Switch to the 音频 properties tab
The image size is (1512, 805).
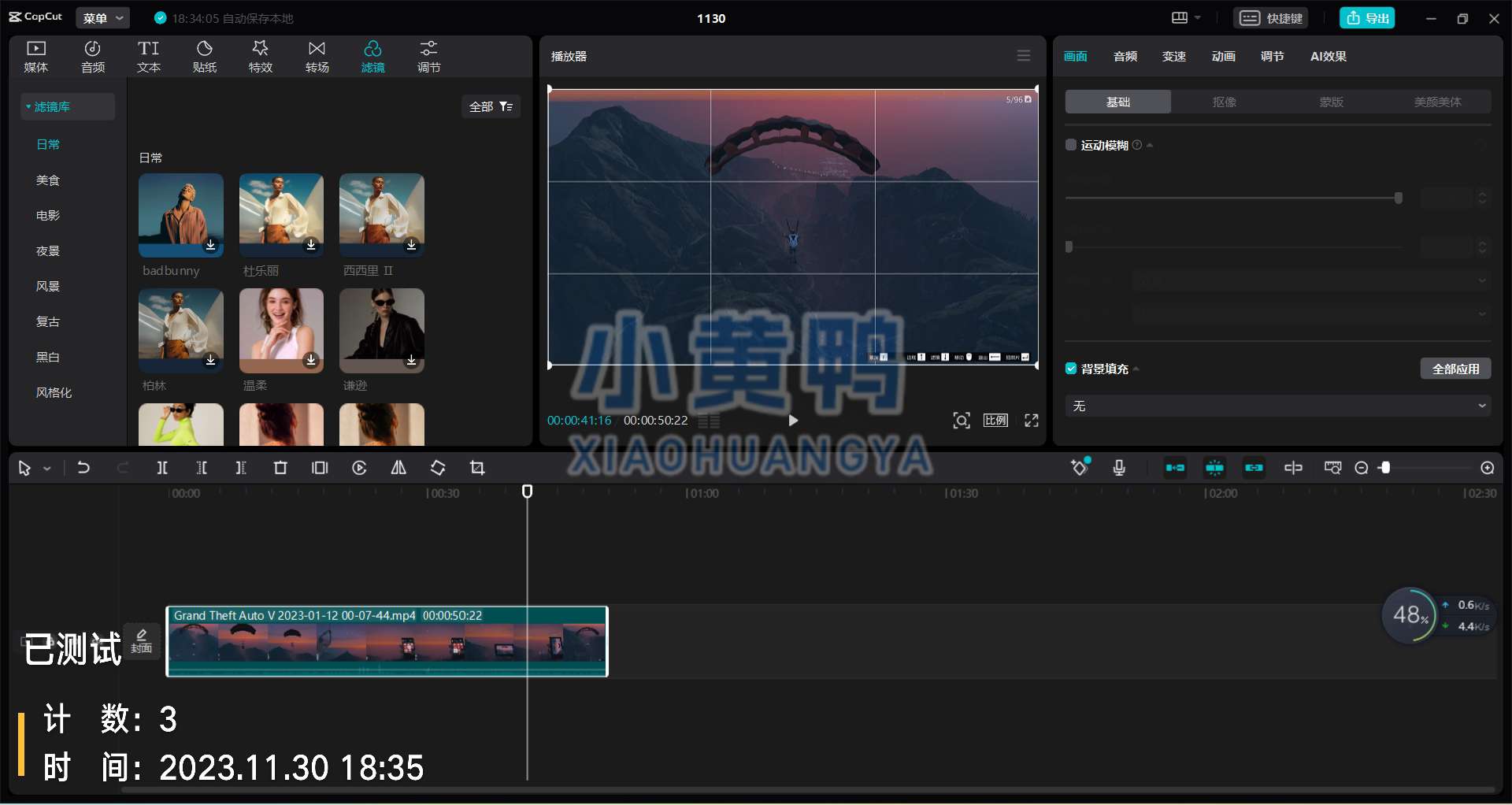pos(1125,56)
